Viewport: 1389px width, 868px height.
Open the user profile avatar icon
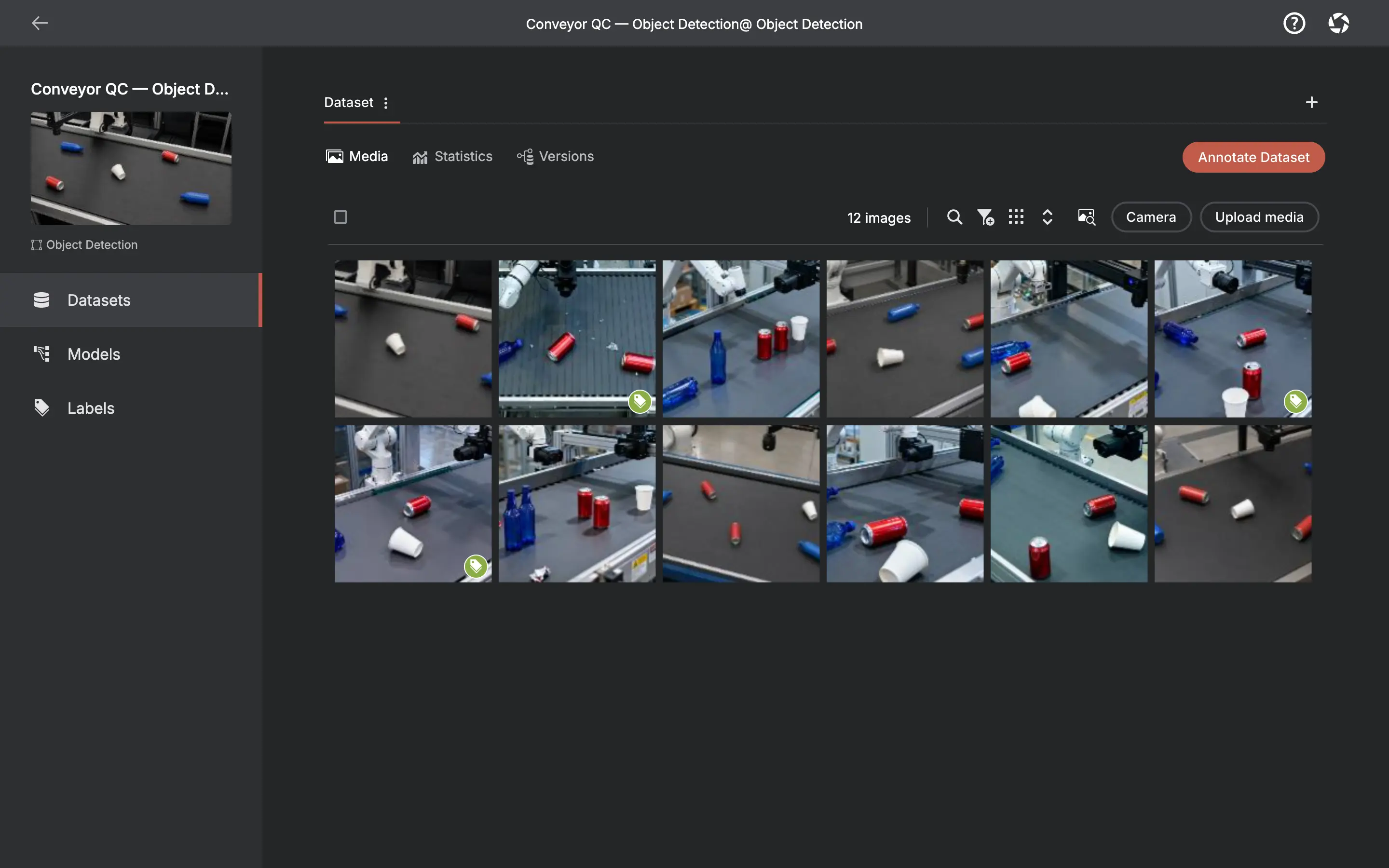pos(1338,24)
